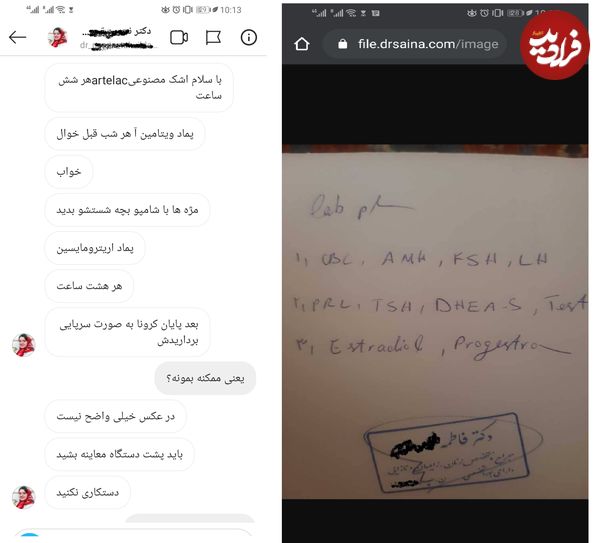Tap the doctor's stamp on the prescription
The height and width of the screenshot is (543, 600).
pyautogui.click(x=448, y=452)
